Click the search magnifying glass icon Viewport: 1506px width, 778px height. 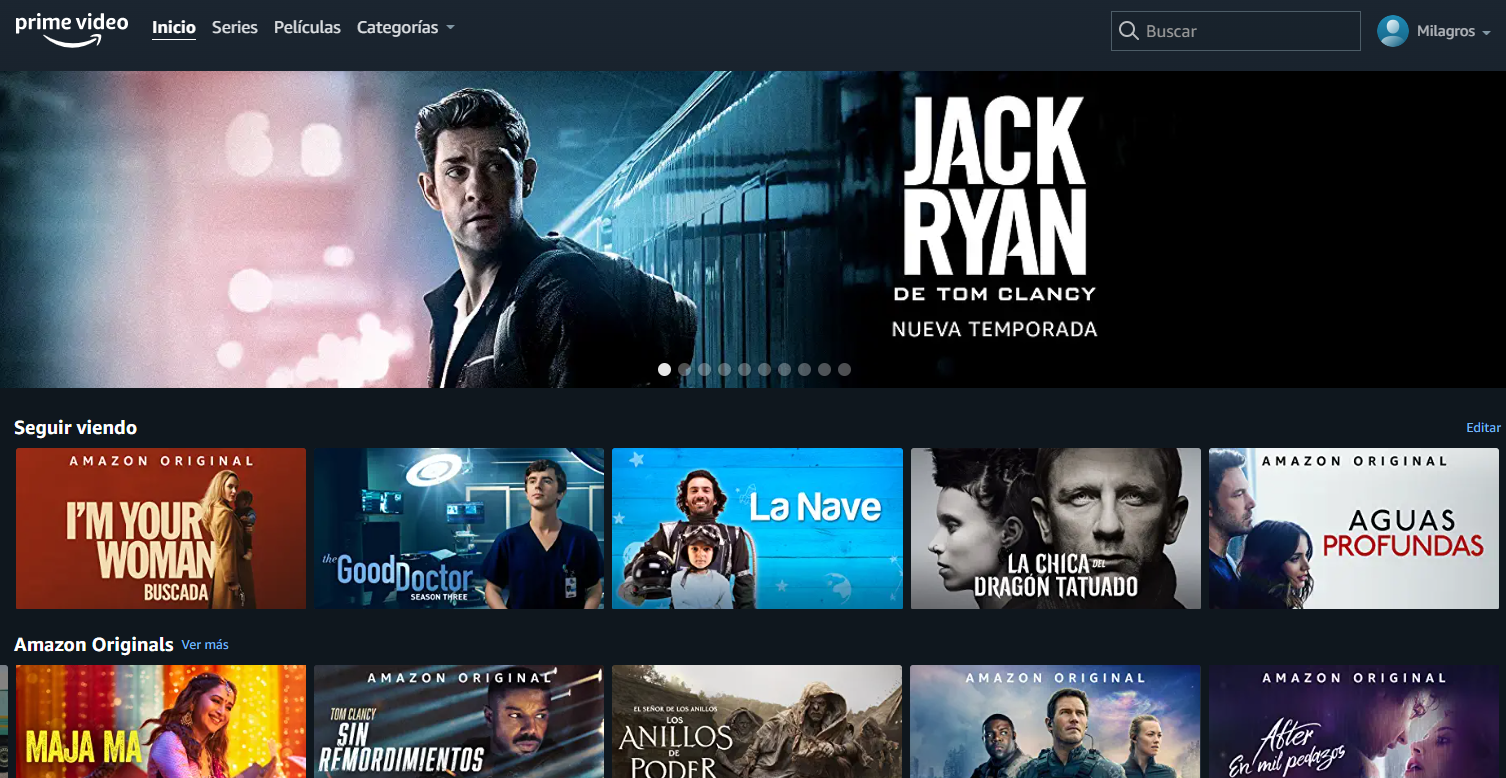pyautogui.click(x=1129, y=31)
